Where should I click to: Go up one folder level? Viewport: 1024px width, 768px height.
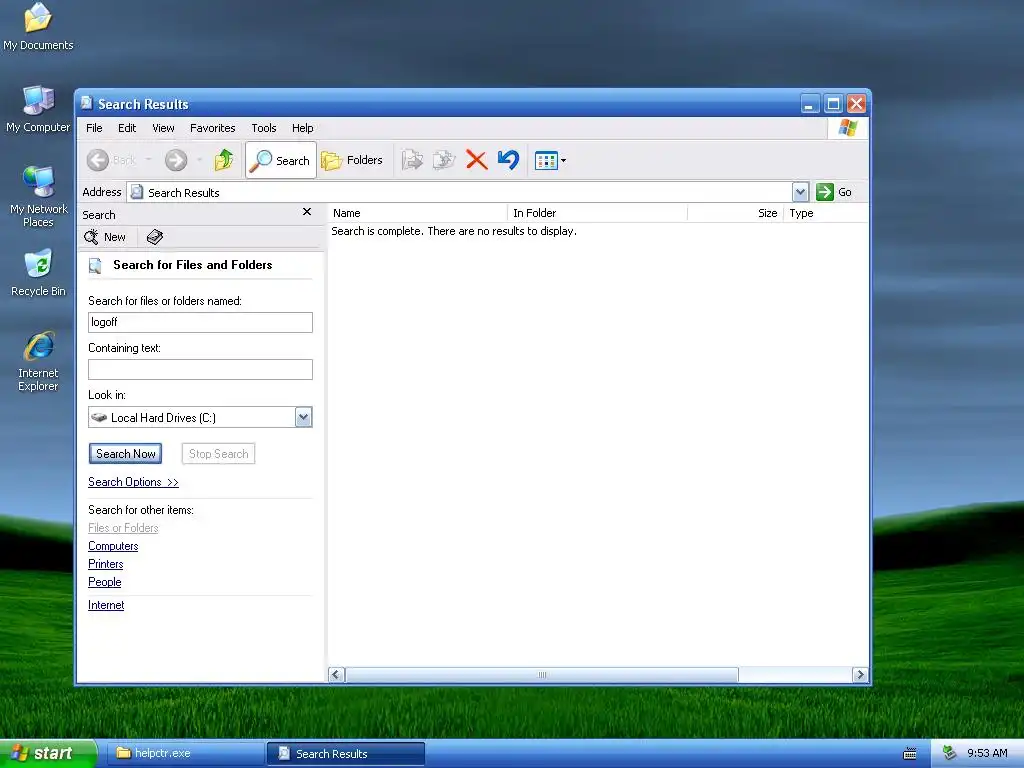coord(224,160)
